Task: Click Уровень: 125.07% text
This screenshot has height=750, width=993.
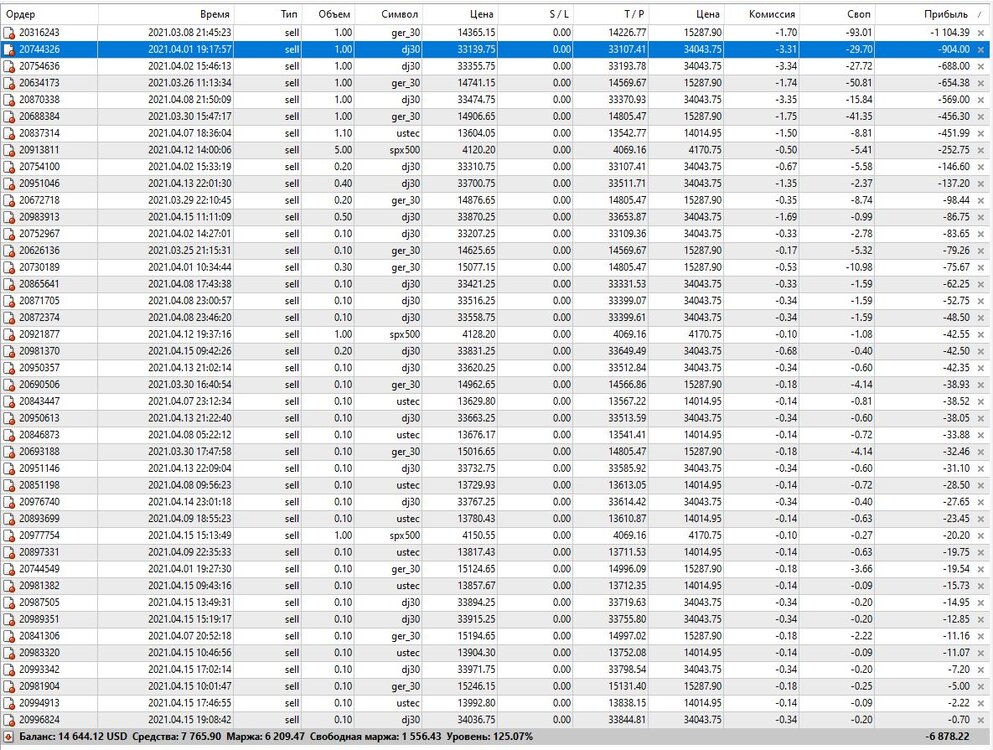Action: 490,737
